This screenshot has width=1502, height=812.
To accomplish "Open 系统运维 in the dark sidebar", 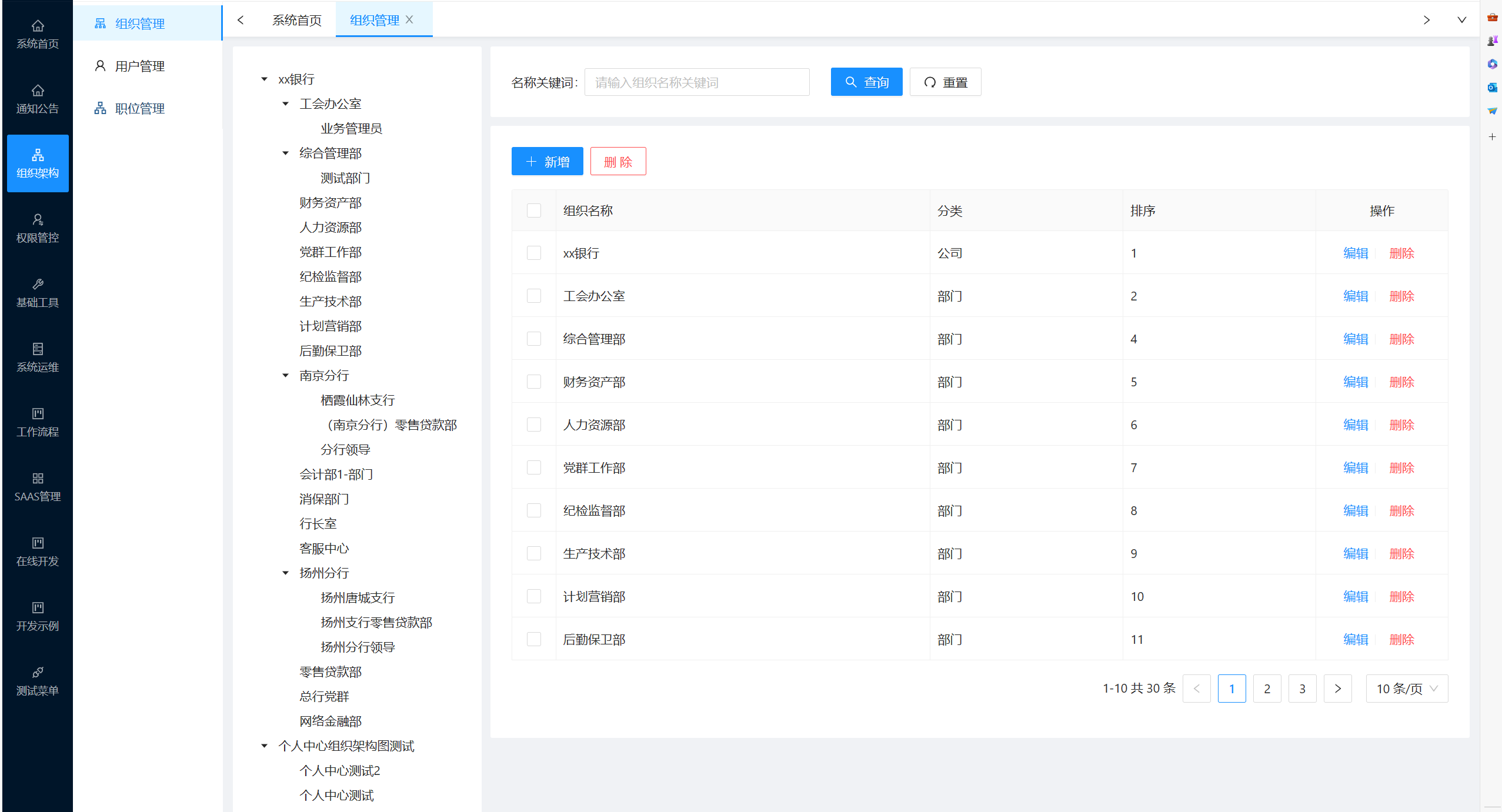I will tap(38, 357).
